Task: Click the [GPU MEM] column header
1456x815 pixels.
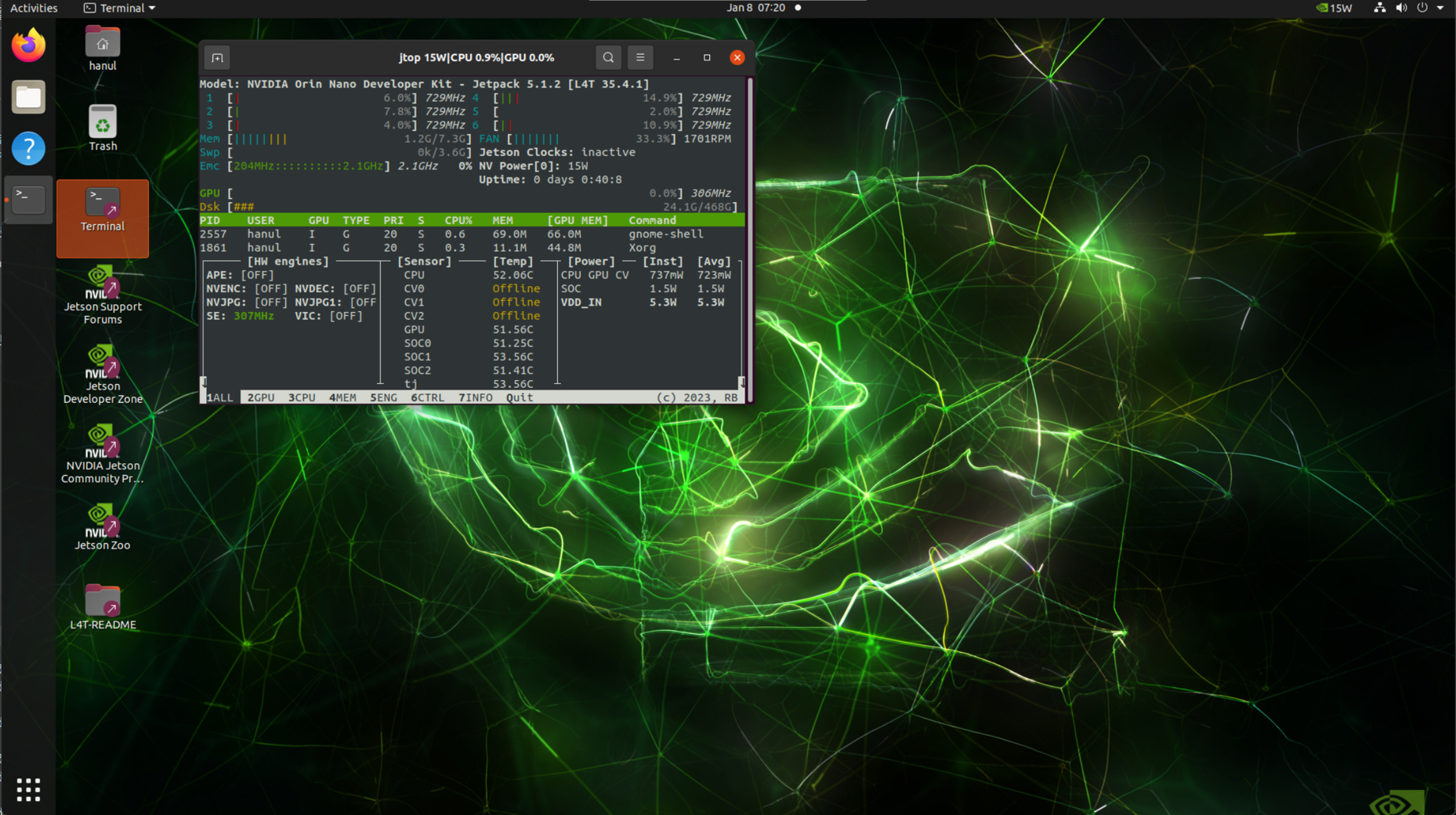Action: (578, 220)
